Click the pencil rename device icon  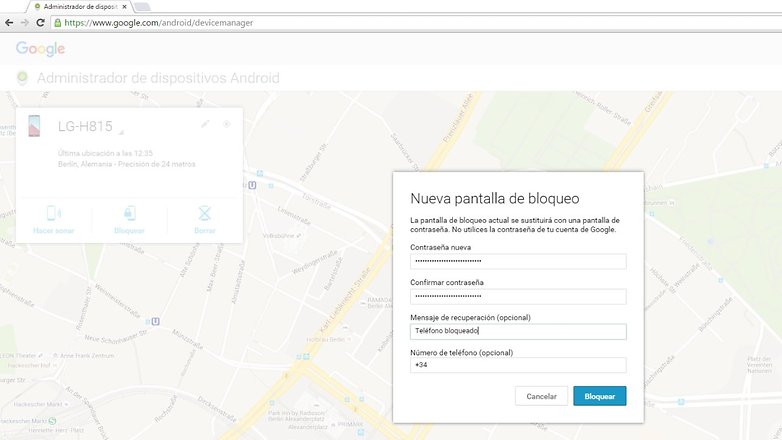(205, 124)
